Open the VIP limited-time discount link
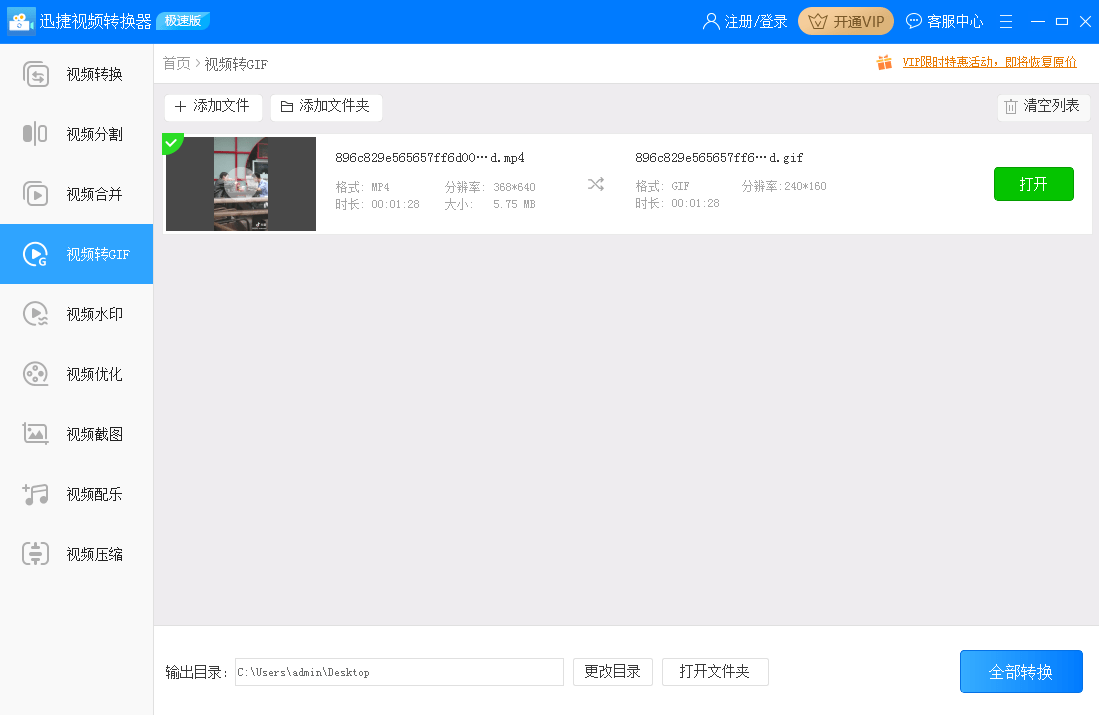 tap(990, 61)
